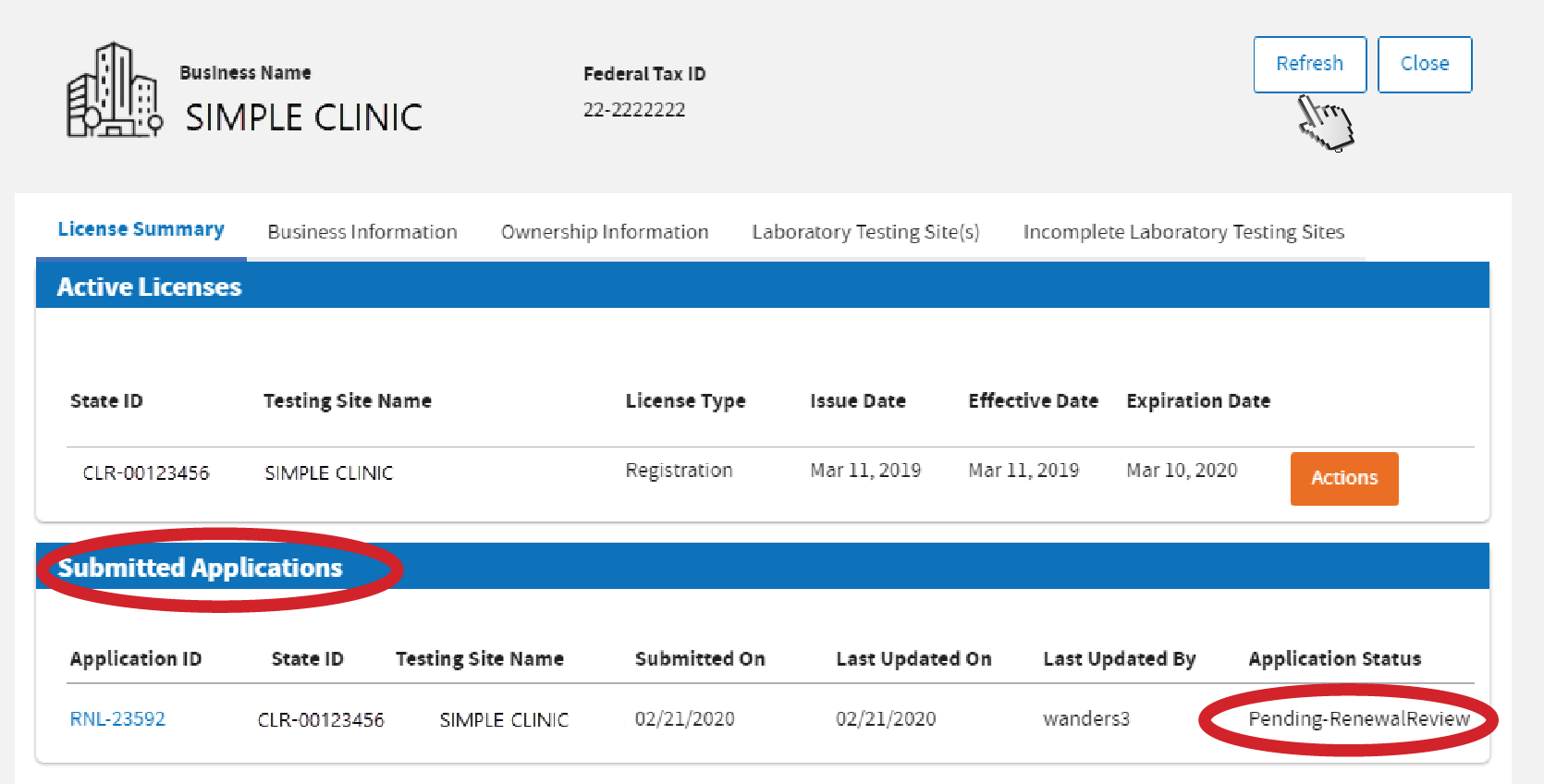
Task: Open the orange Actions menu button
Action: pos(1343,478)
